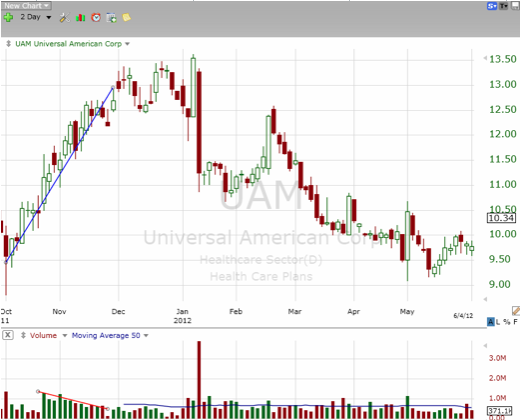Click the candlestick bar-style icon in toolbar
The height and width of the screenshot is (420, 520).
pos(80,17)
